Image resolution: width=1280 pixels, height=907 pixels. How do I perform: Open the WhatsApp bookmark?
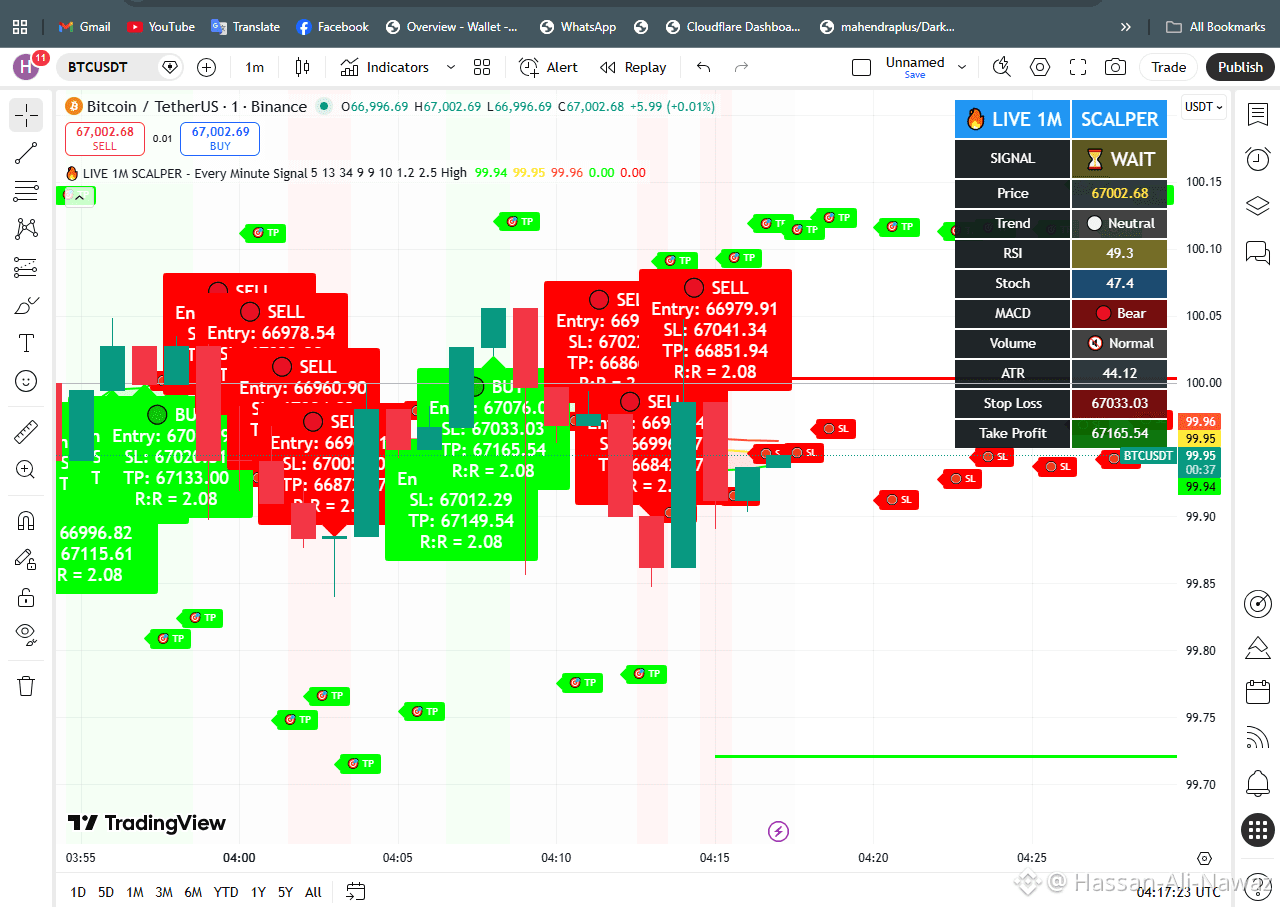click(x=577, y=27)
